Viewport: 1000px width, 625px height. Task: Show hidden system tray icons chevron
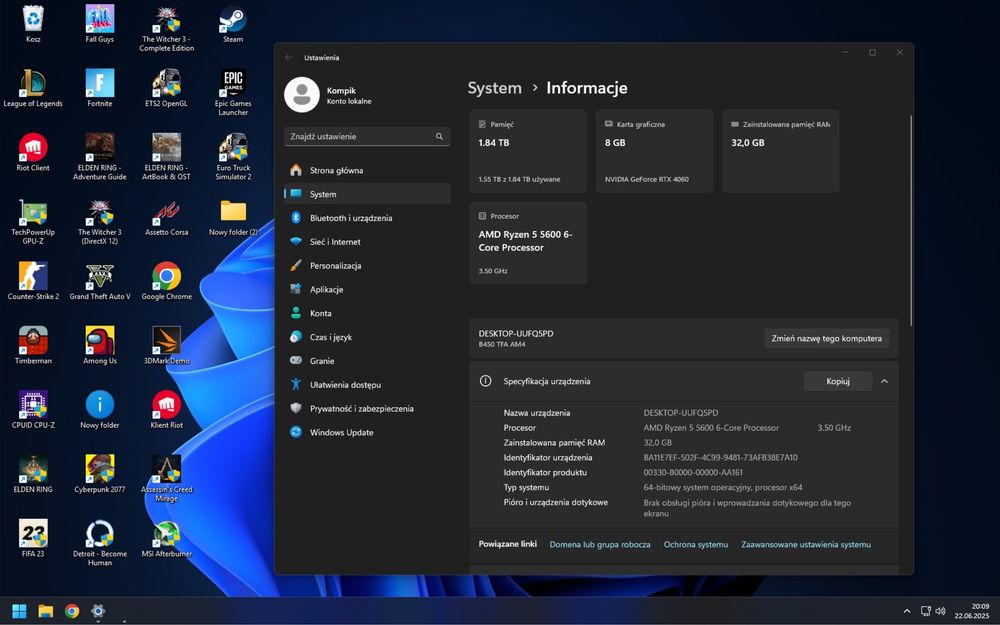coord(906,612)
